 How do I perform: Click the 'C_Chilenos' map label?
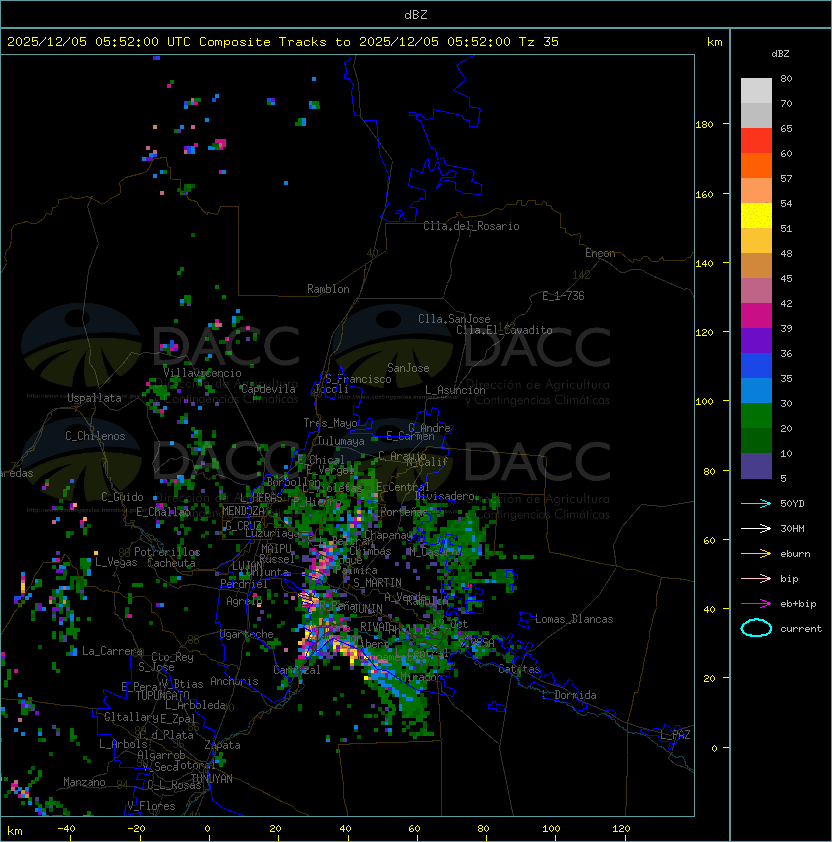[95, 436]
